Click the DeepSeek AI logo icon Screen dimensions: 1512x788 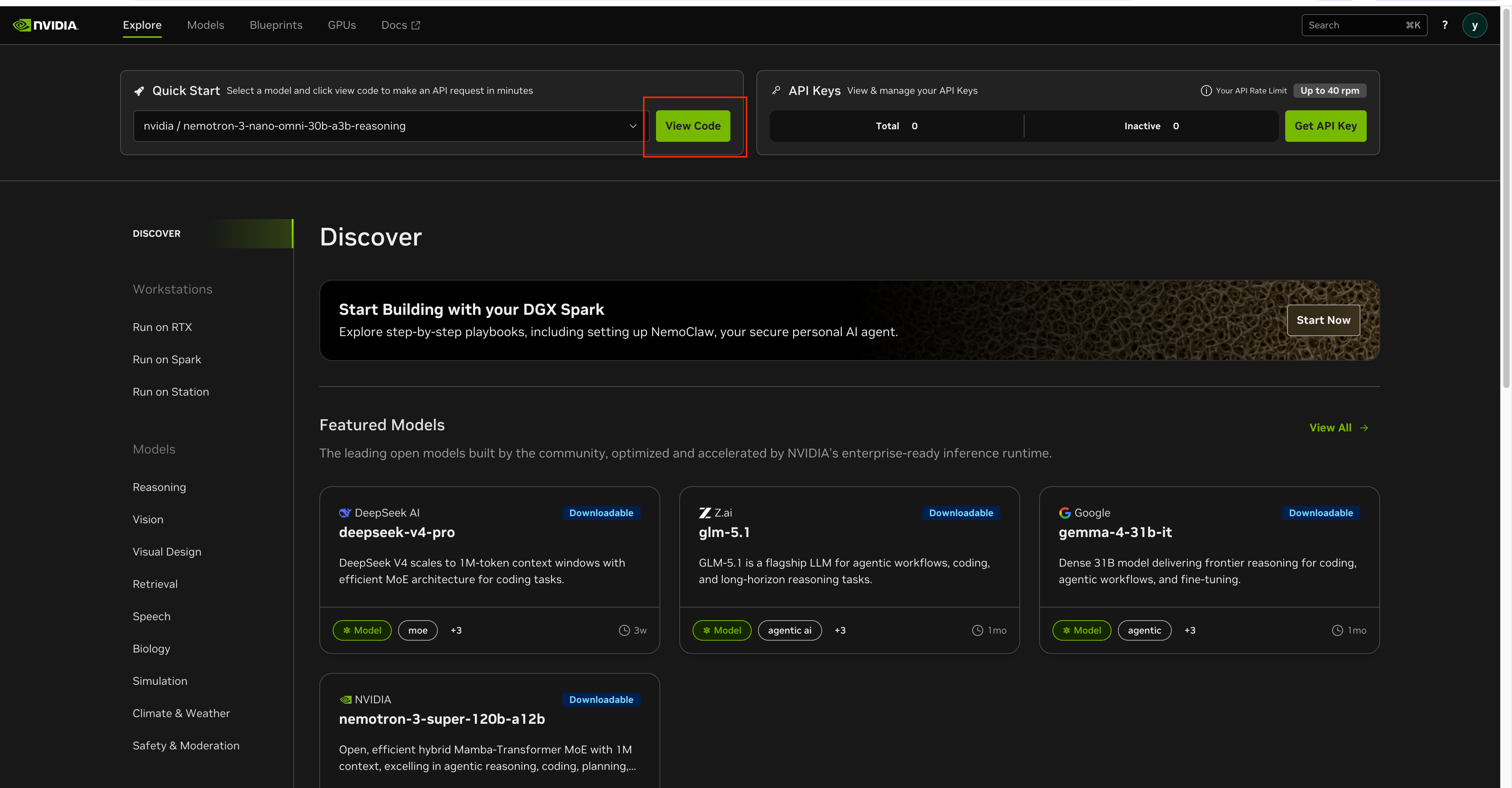coord(345,513)
